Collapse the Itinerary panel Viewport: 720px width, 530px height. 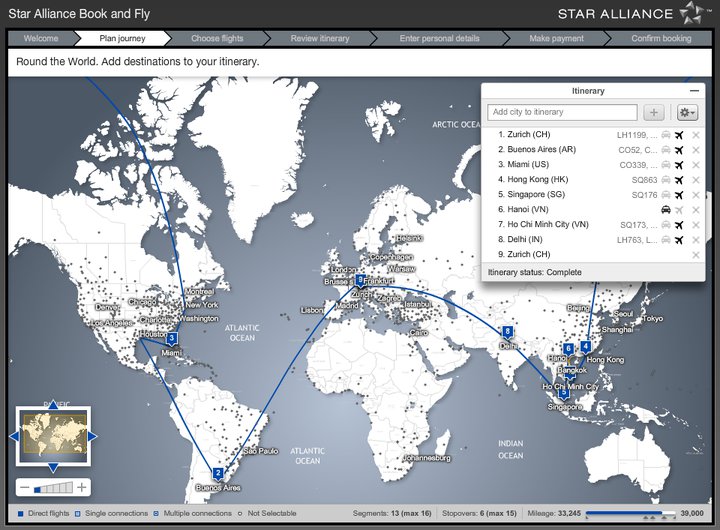click(694, 91)
